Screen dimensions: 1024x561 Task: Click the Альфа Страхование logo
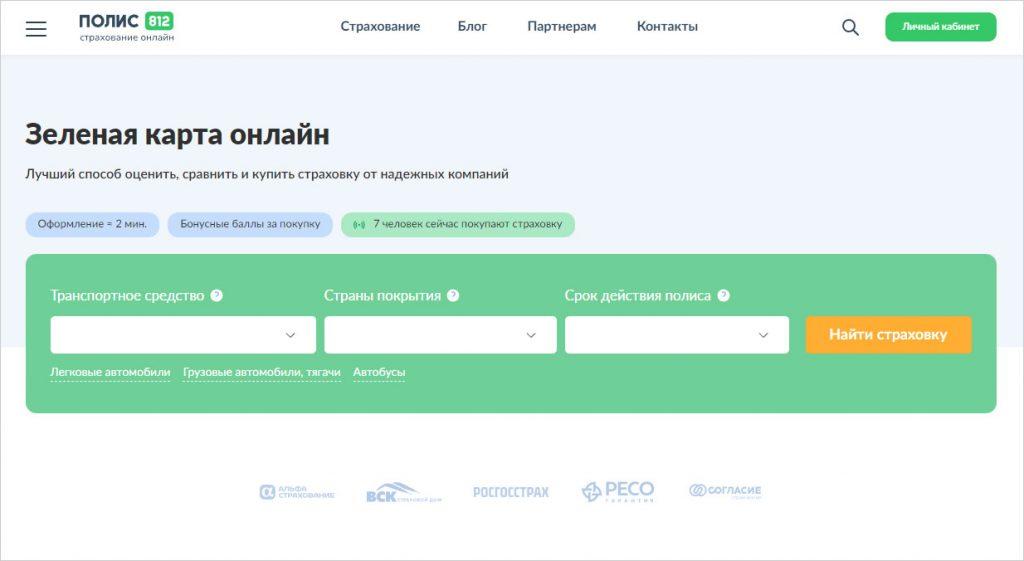pyautogui.click(x=297, y=492)
